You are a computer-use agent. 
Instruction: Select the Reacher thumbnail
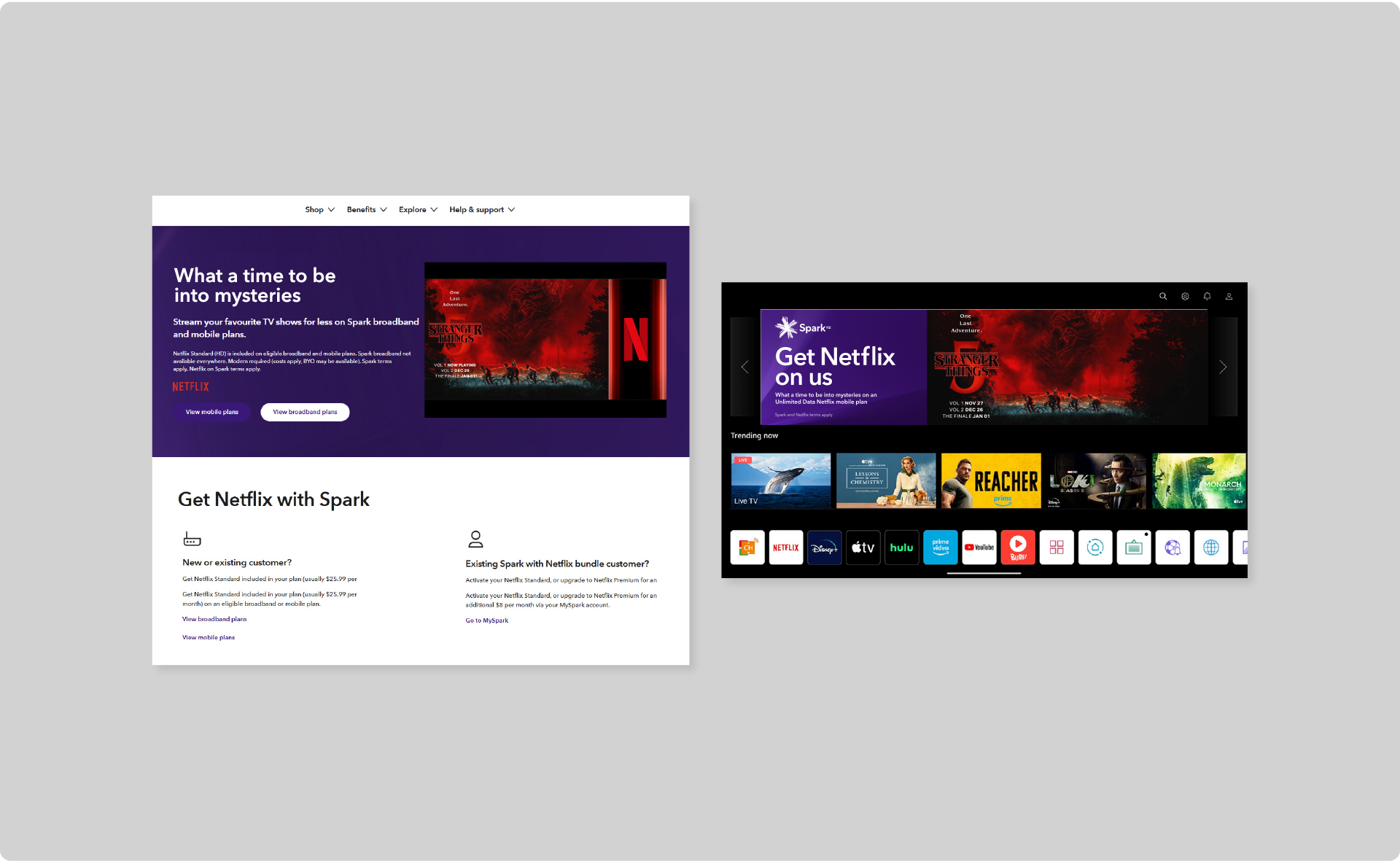991,480
